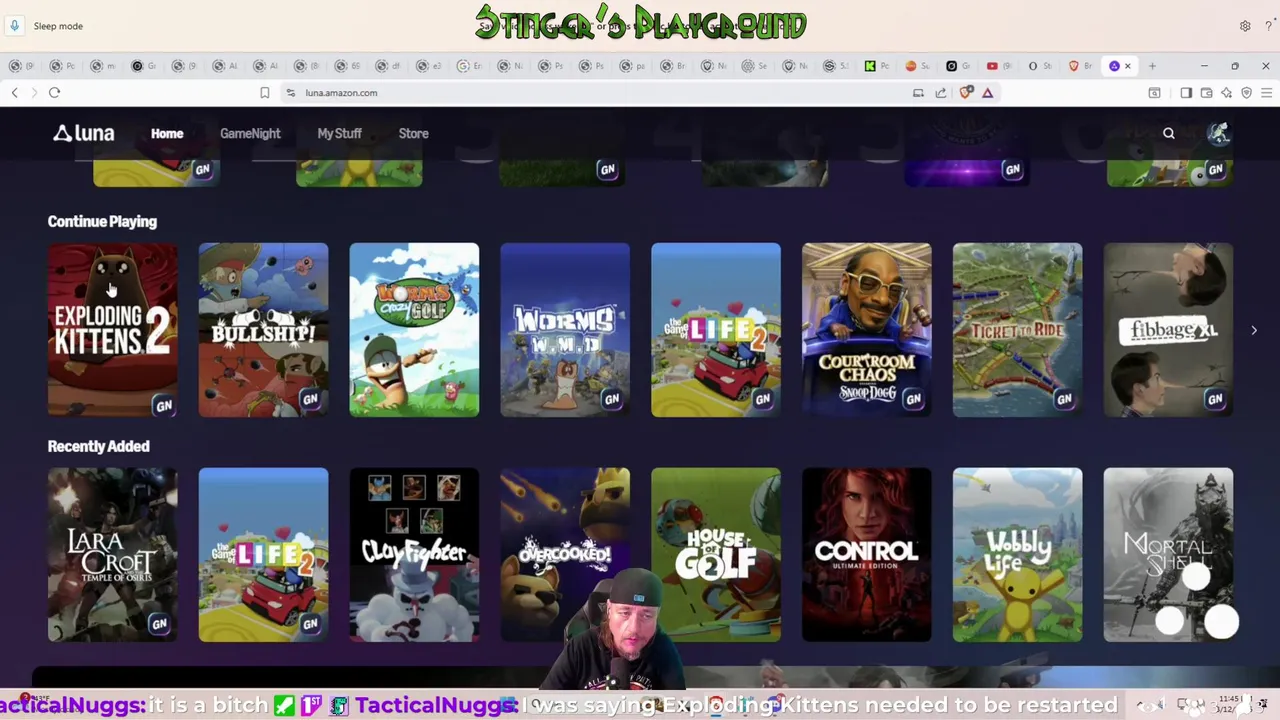
Task: Launch Exploding Kittens 2 from Continue Playing
Action: coord(113,329)
